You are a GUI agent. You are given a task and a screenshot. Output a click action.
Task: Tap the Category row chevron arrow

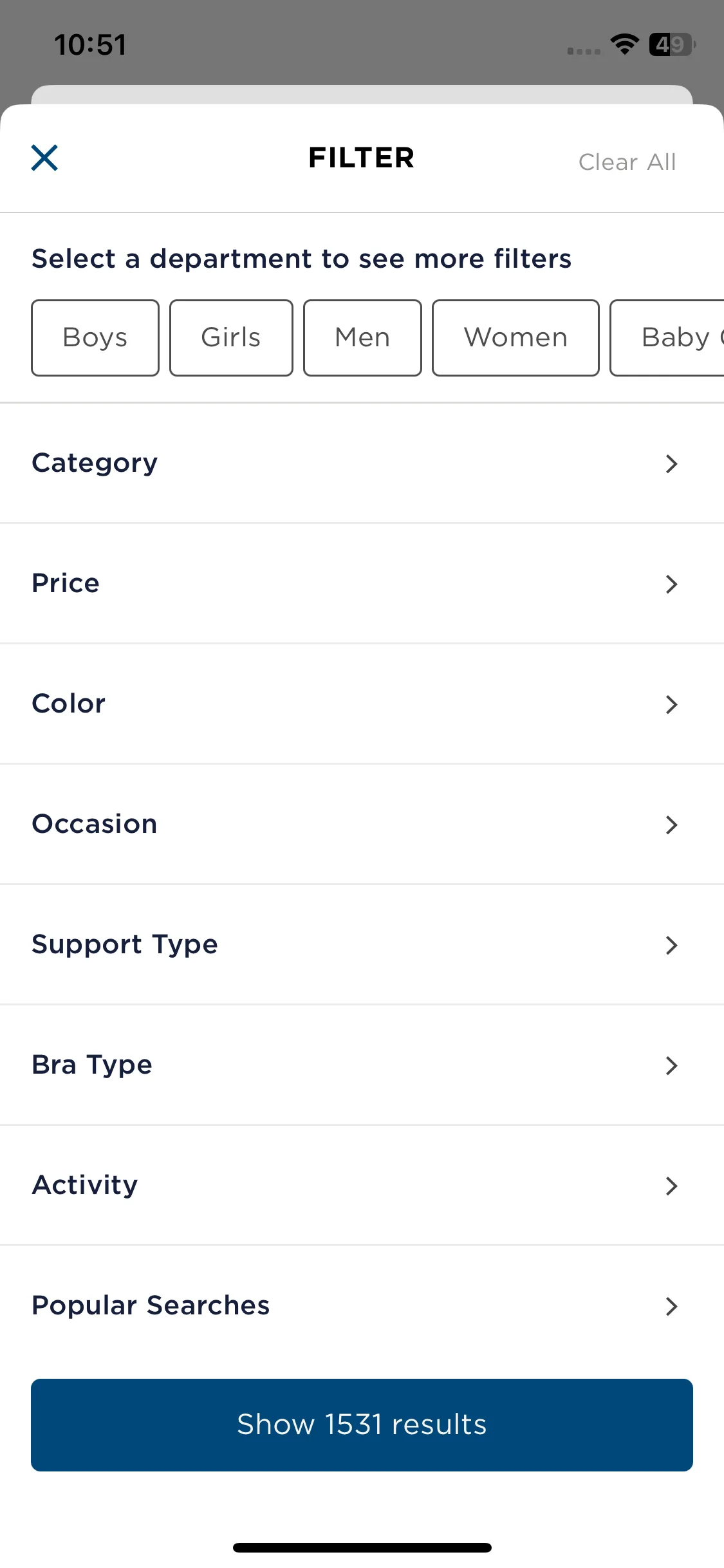(671, 463)
